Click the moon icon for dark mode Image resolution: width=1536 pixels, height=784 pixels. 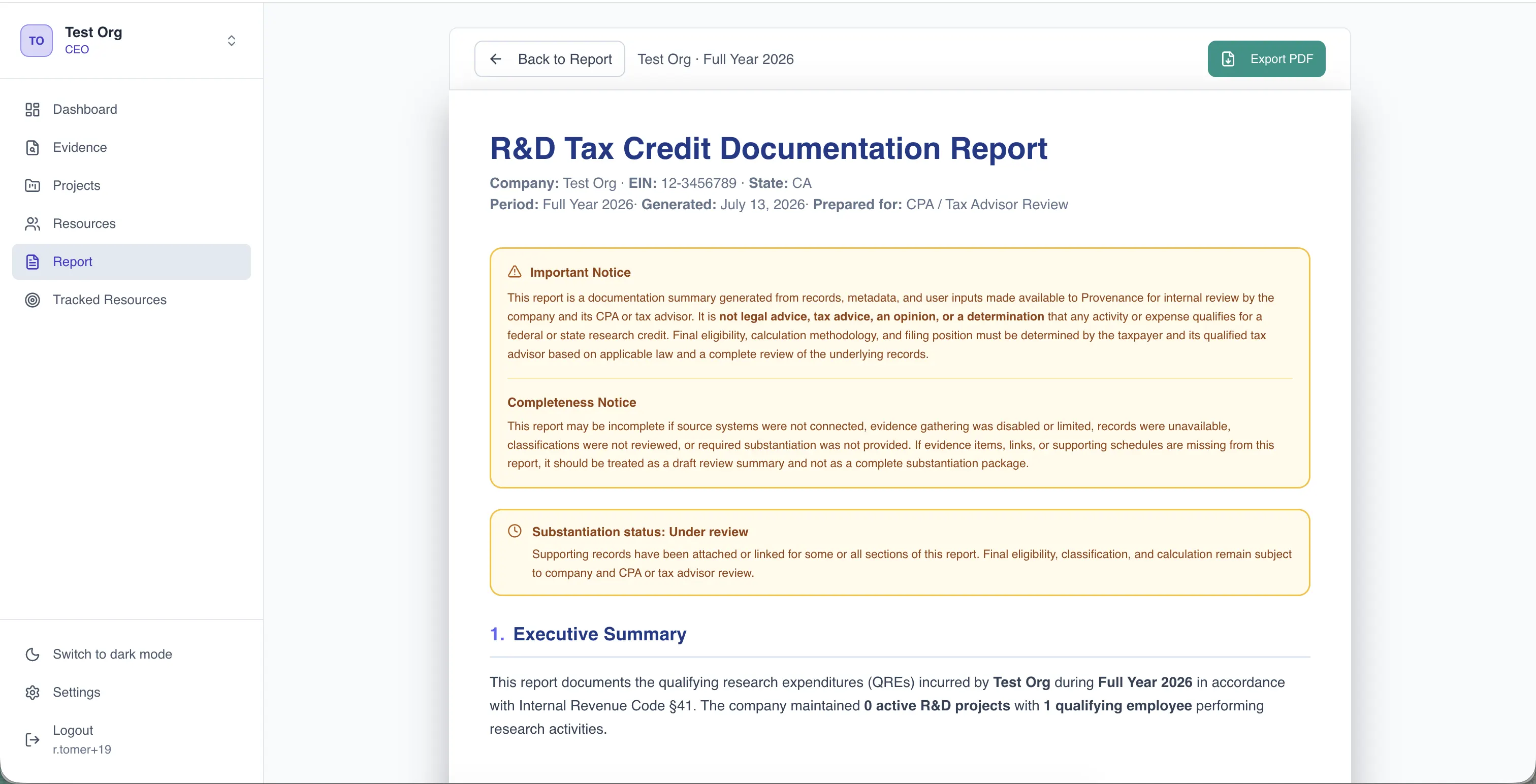(32, 655)
